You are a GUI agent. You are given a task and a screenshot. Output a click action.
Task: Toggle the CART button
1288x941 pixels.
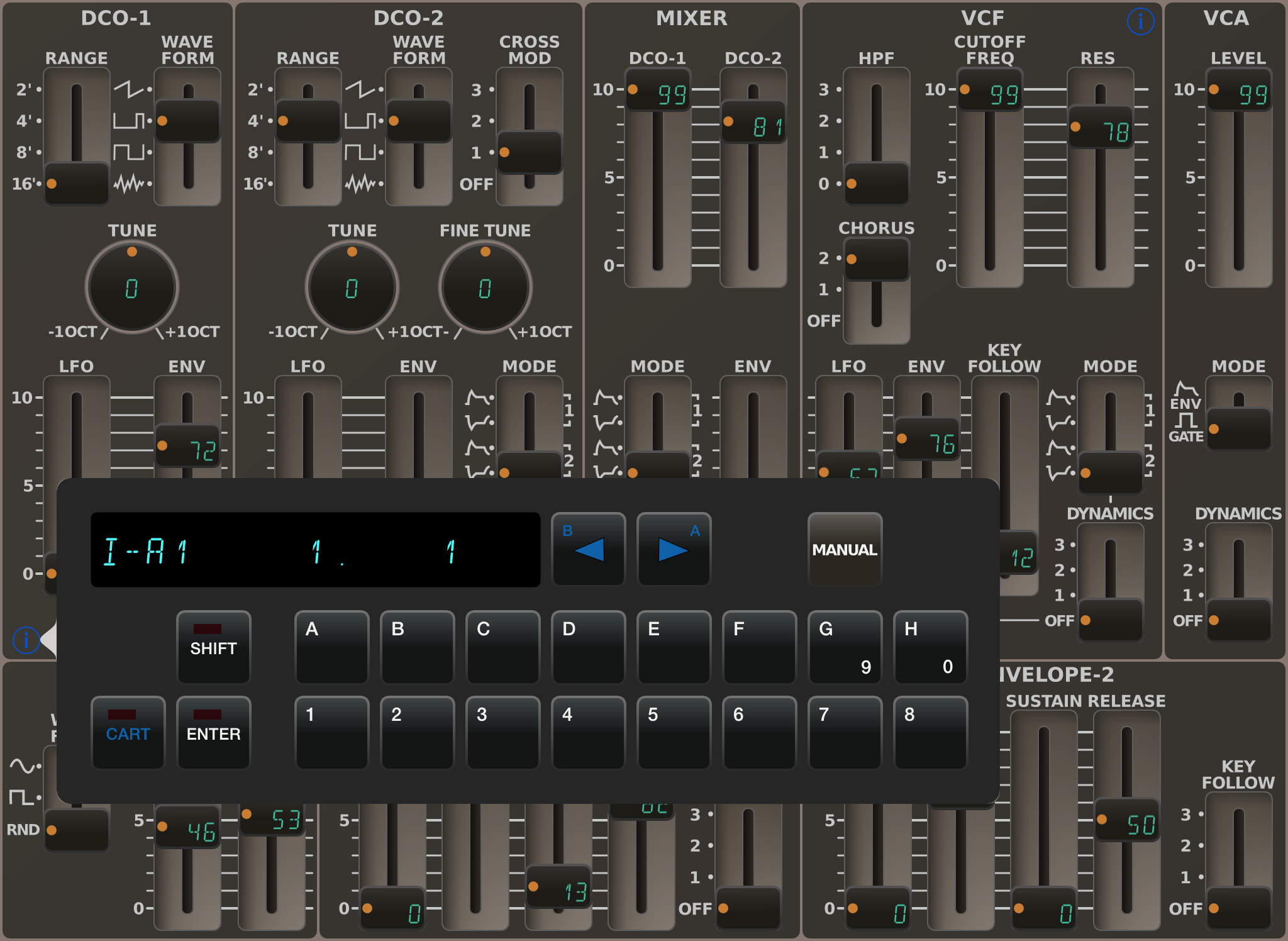(128, 732)
